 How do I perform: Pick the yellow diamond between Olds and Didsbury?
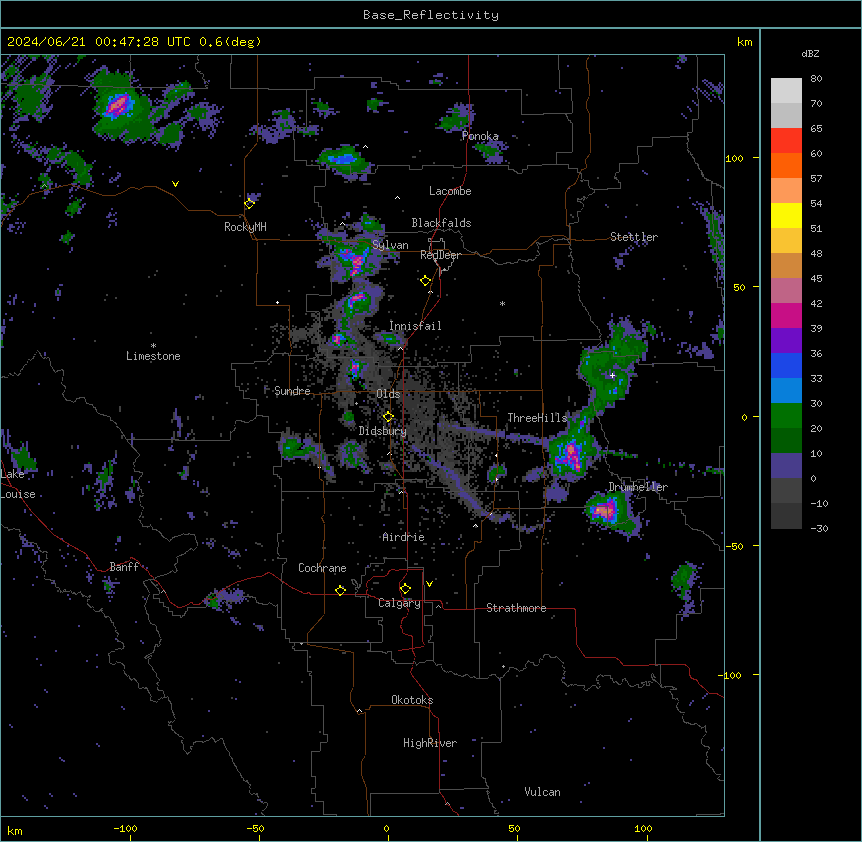388,416
